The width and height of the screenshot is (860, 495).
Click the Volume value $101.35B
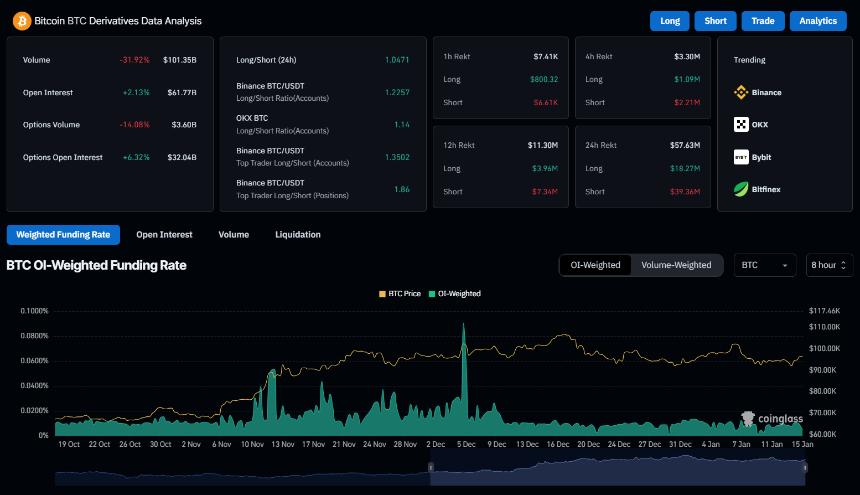point(179,60)
